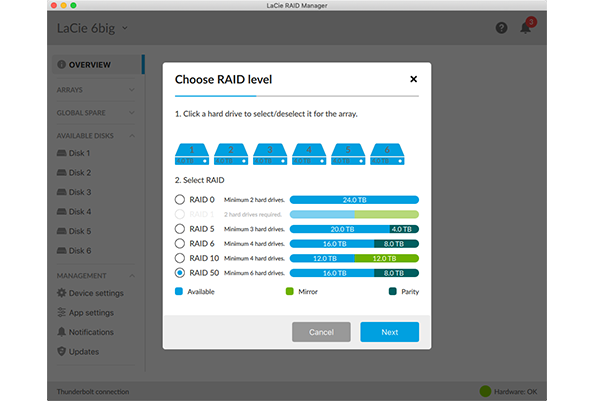Close the Choose RAID level dialog
594x401 pixels.
414,79
